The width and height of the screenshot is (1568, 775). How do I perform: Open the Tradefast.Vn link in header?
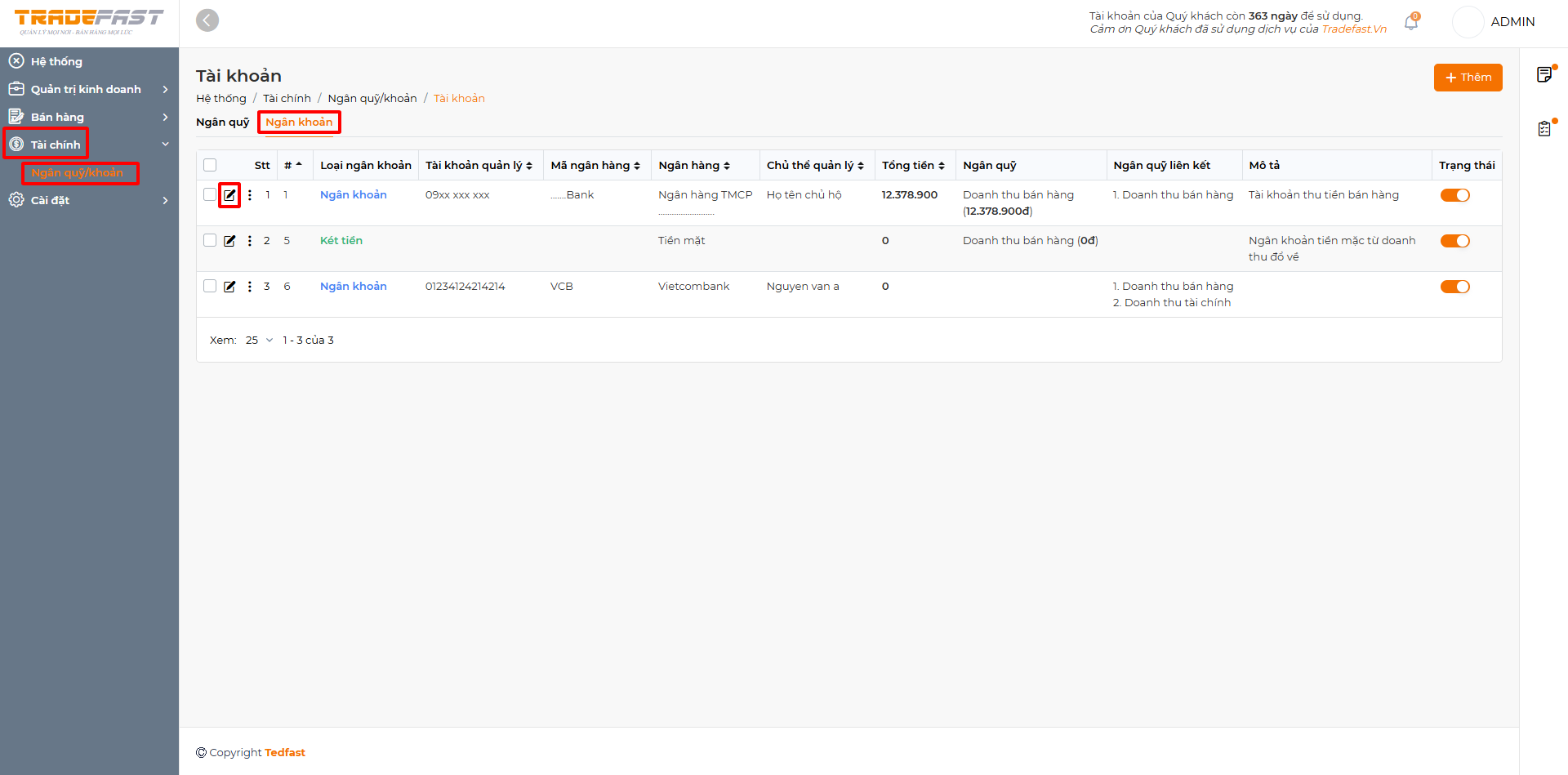(1353, 29)
